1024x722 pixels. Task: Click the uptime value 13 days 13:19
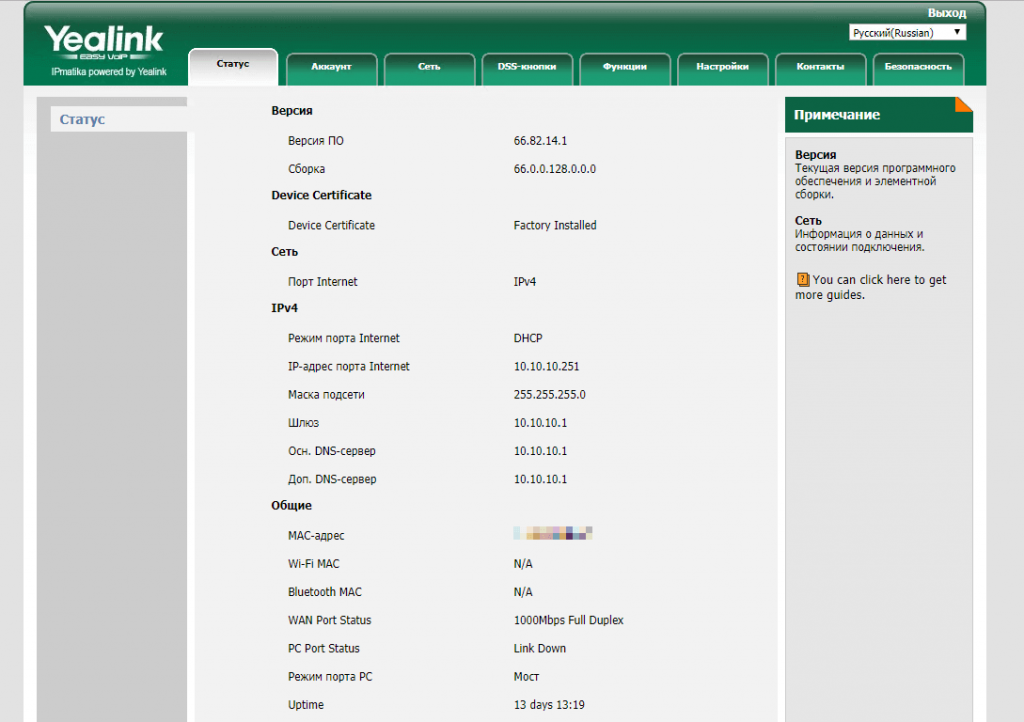click(x=549, y=705)
